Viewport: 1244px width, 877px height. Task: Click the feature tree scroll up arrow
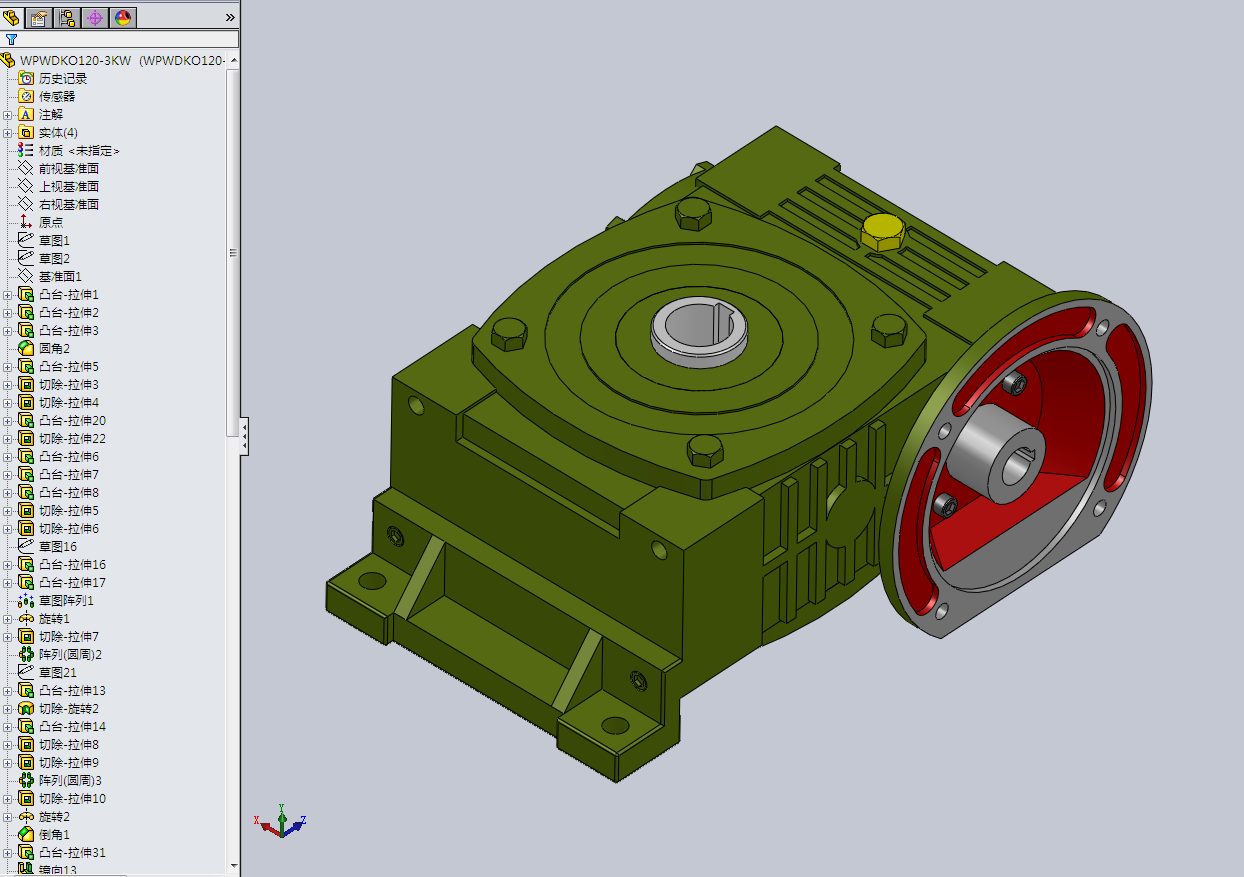(234, 60)
